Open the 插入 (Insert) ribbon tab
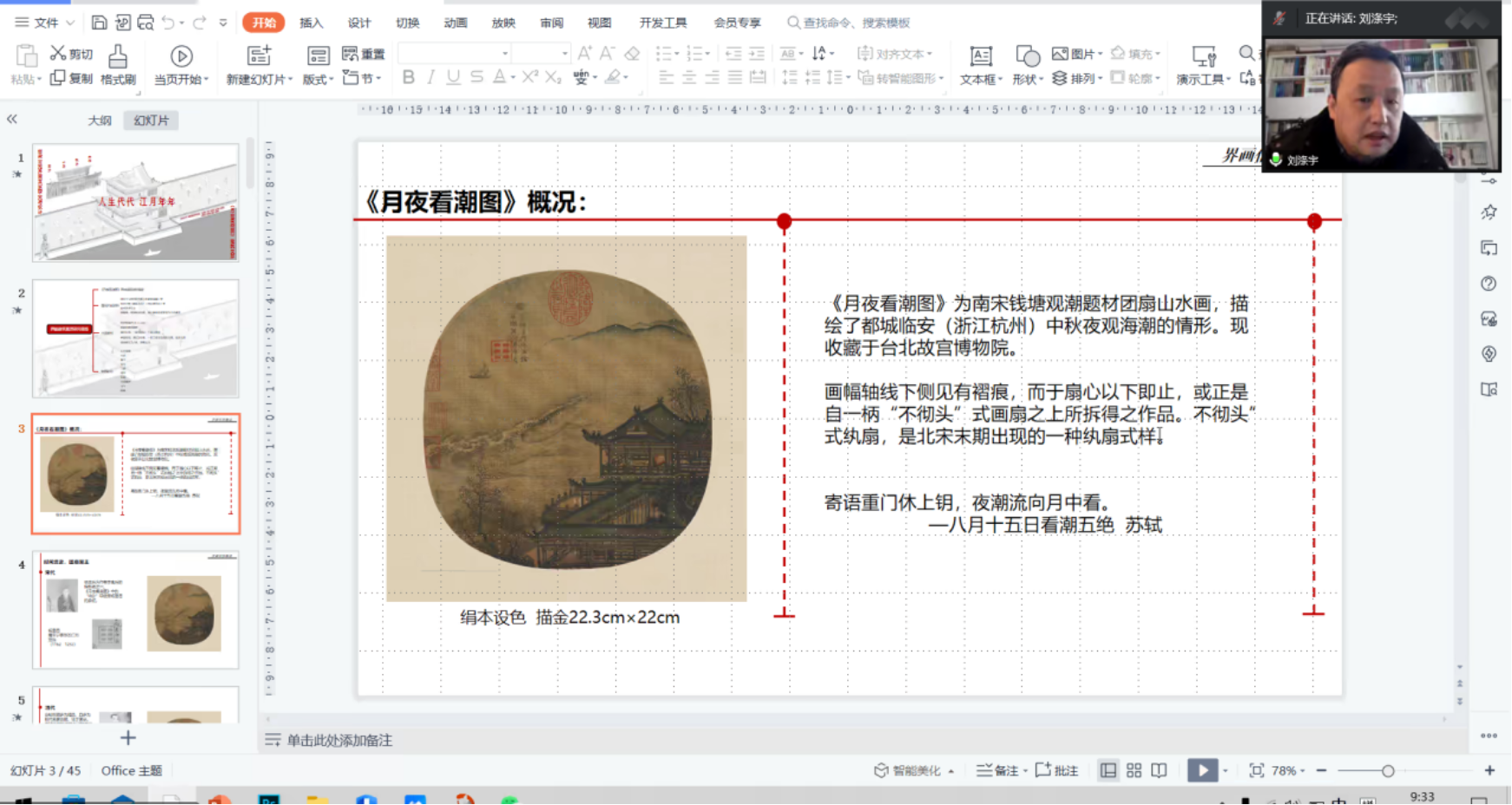This screenshot has height=805, width=1512. pyautogui.click(x=311, y=23)
